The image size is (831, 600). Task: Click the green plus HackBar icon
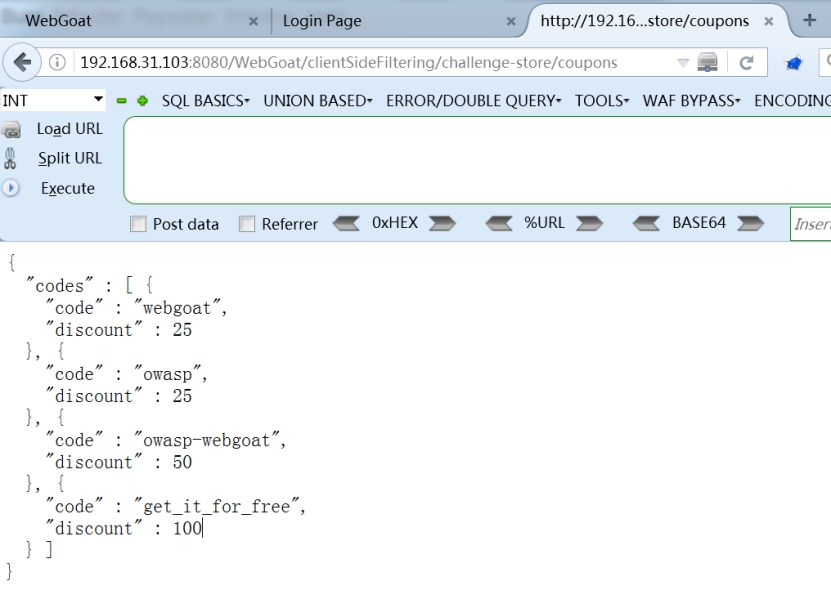click(x=143, y=101)
